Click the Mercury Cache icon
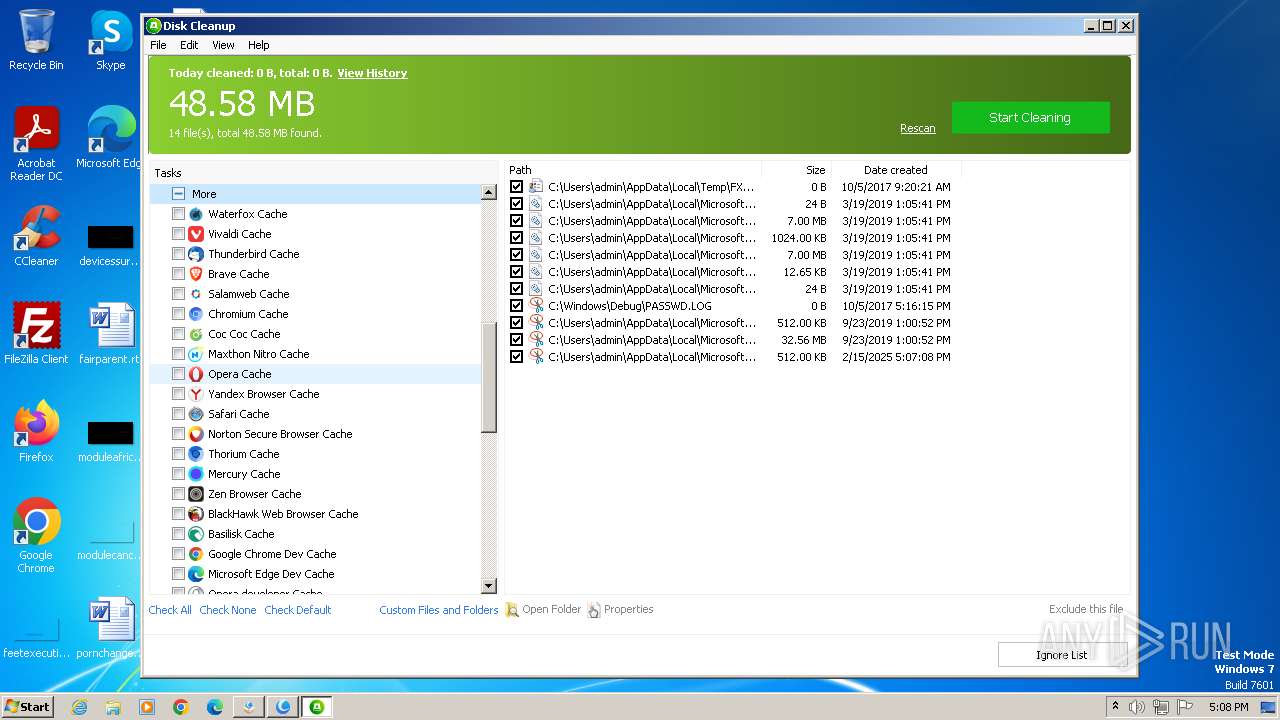 196,474
